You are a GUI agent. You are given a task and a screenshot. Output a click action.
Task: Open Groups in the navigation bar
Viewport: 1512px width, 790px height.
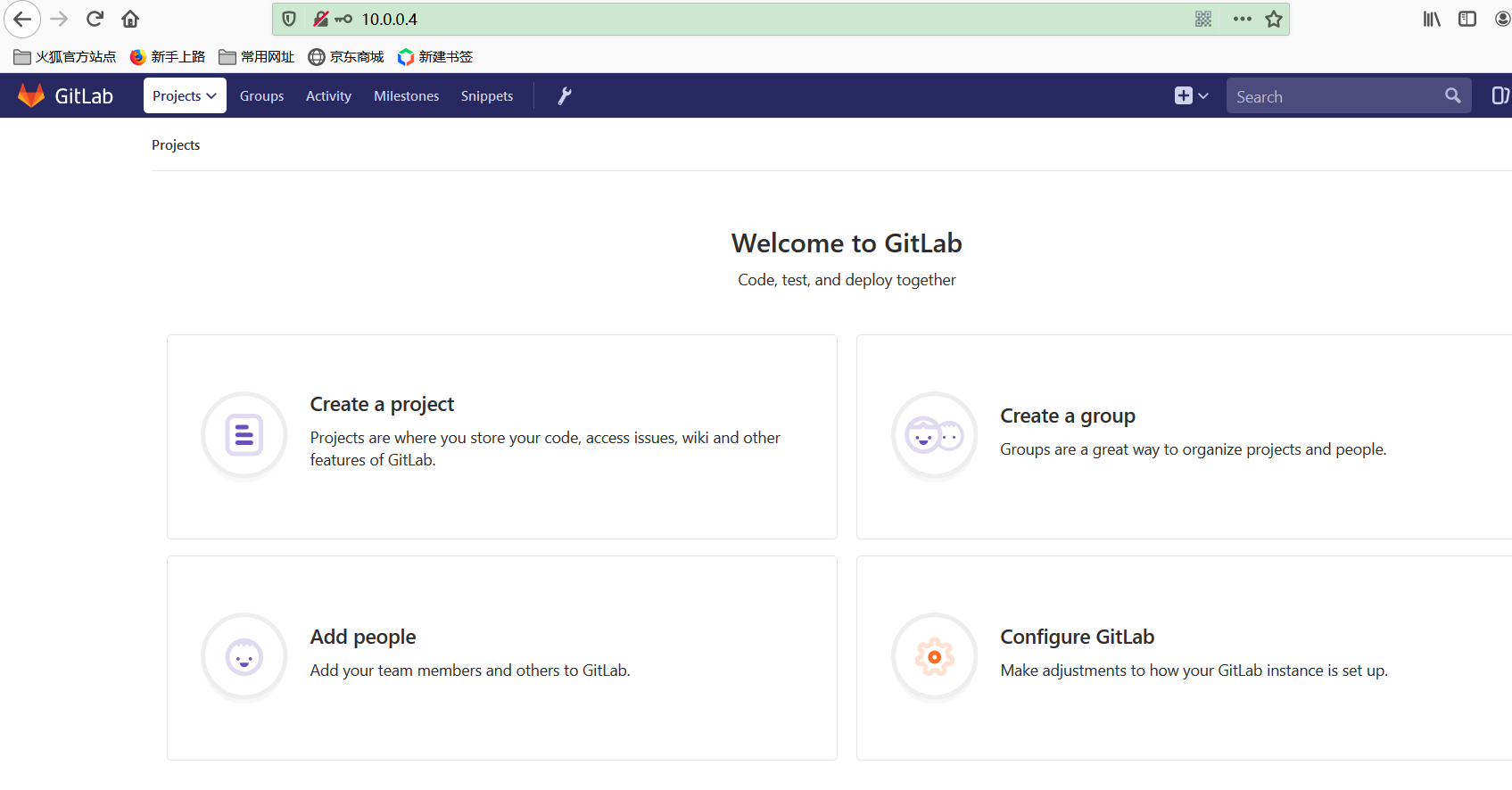pos(261,95)
